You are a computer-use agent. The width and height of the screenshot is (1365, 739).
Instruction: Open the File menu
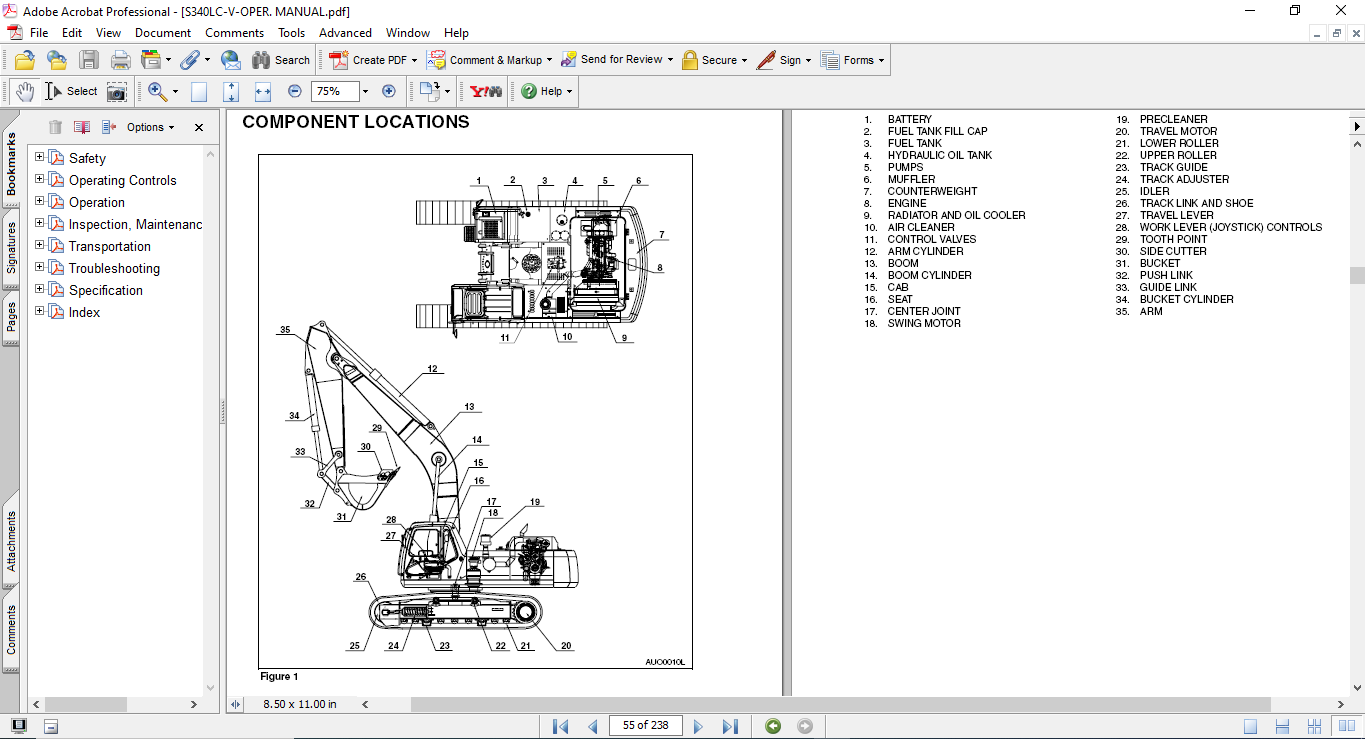pos(39,33)
